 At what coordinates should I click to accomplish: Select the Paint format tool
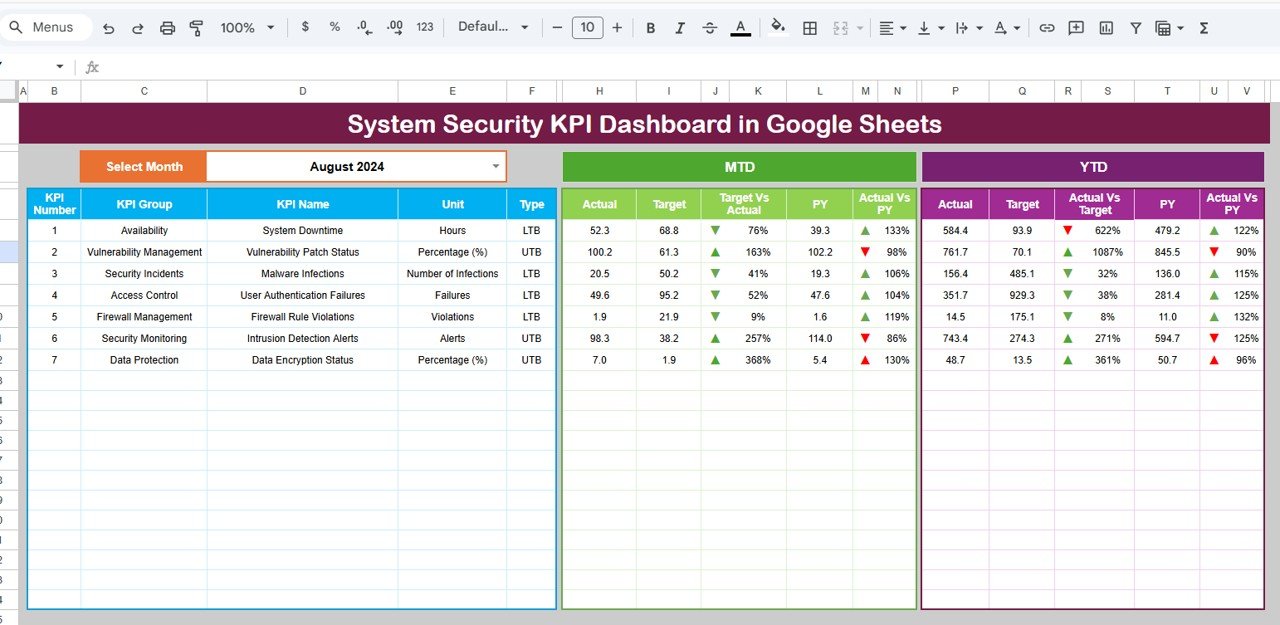point(196,27)
